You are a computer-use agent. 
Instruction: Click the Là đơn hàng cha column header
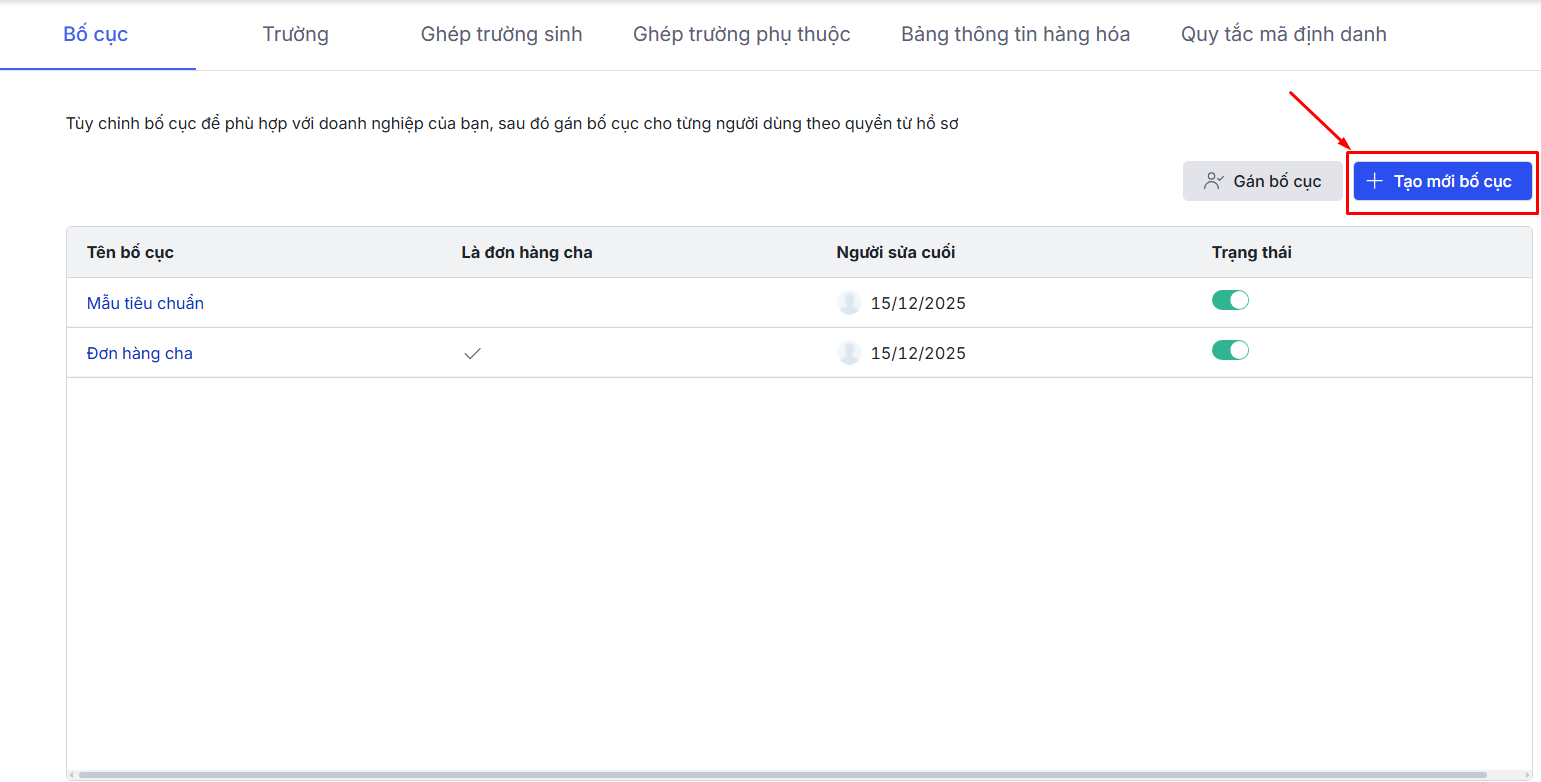point(526,253)
